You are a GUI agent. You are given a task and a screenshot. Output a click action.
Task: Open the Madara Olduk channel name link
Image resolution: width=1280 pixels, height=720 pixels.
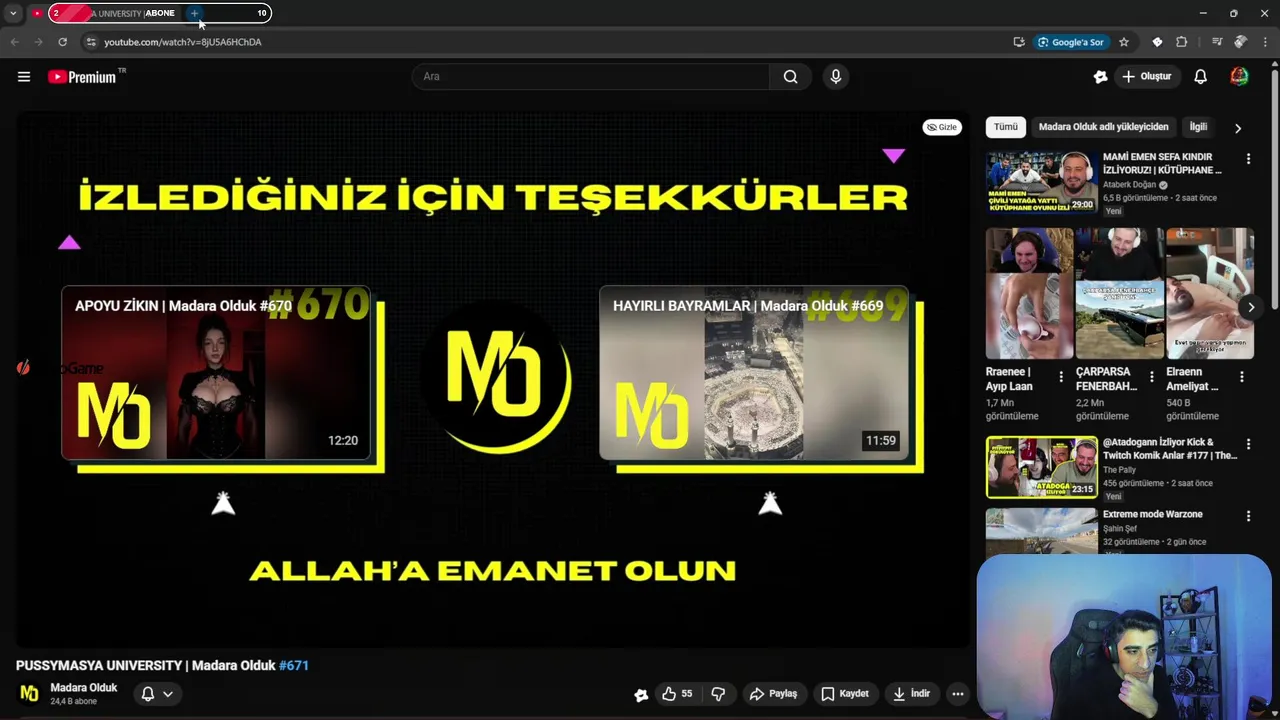84,688
